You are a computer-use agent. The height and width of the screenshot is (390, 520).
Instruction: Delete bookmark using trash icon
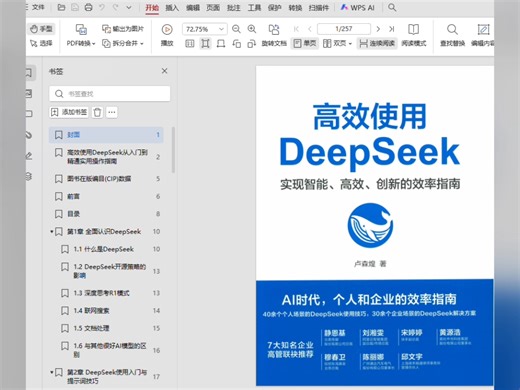pos(97,112)
